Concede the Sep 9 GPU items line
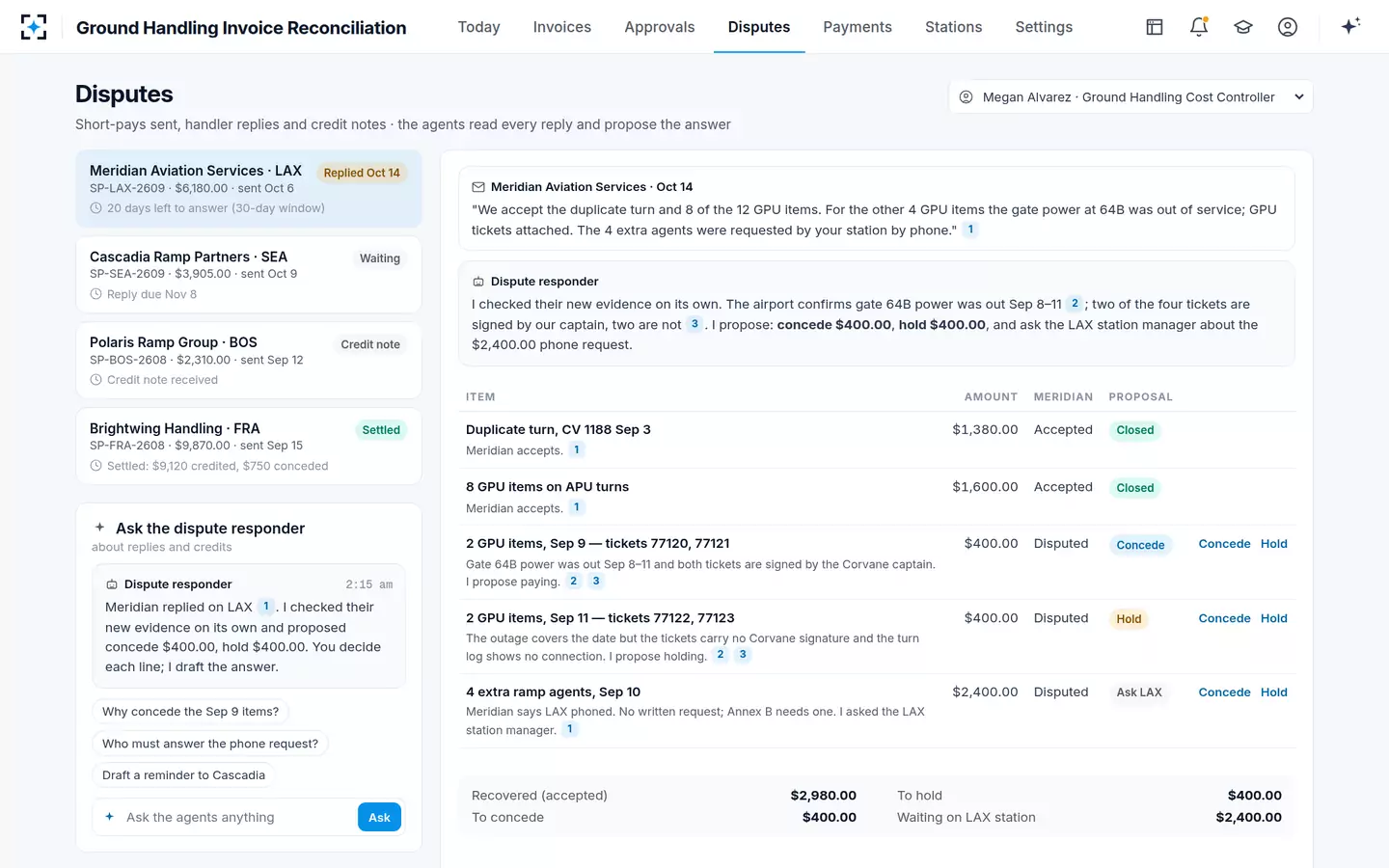This screenshot has width=1389, height=868. click(x=1224, y=544)
